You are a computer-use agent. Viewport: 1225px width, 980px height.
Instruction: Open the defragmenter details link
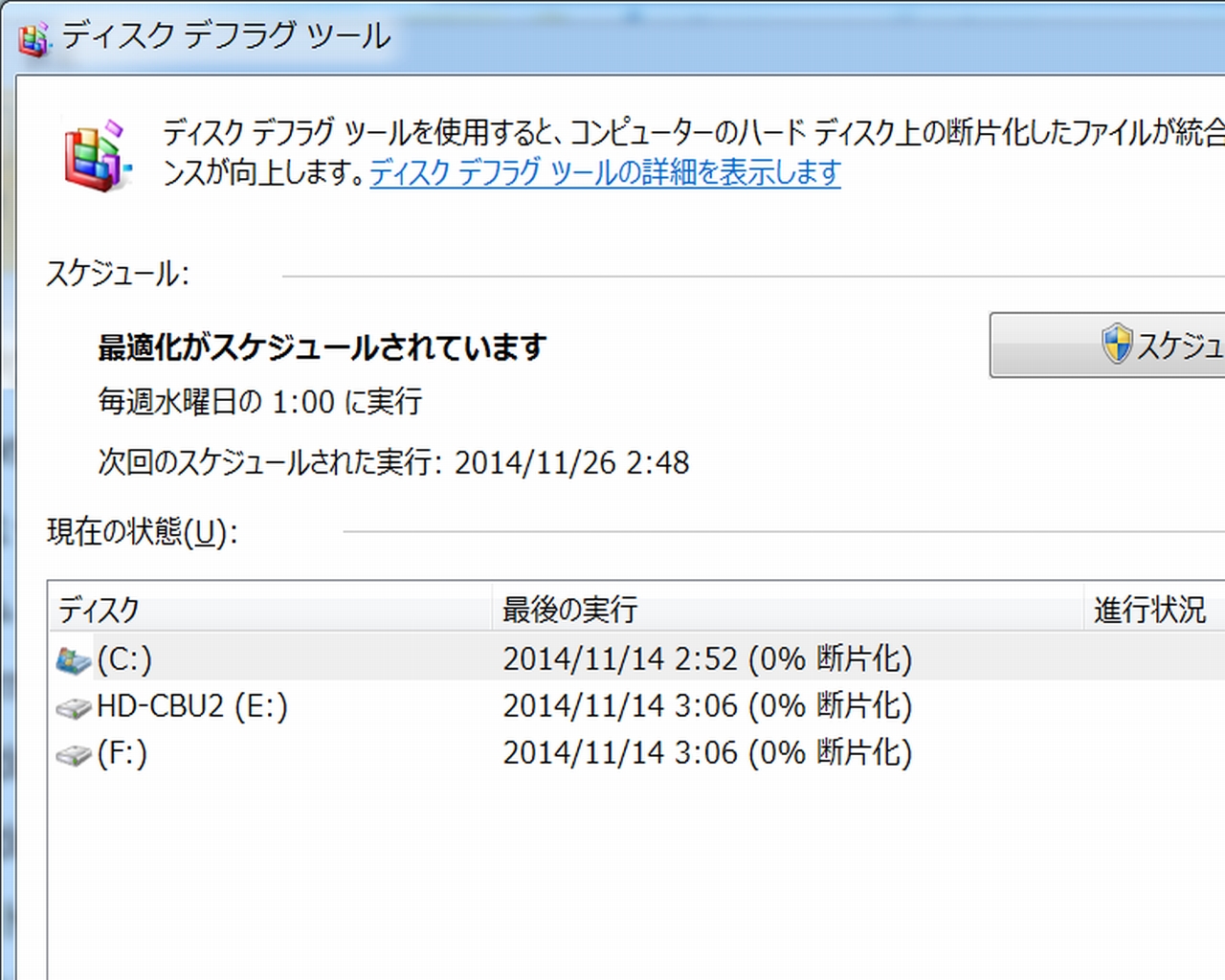point(605,172)
